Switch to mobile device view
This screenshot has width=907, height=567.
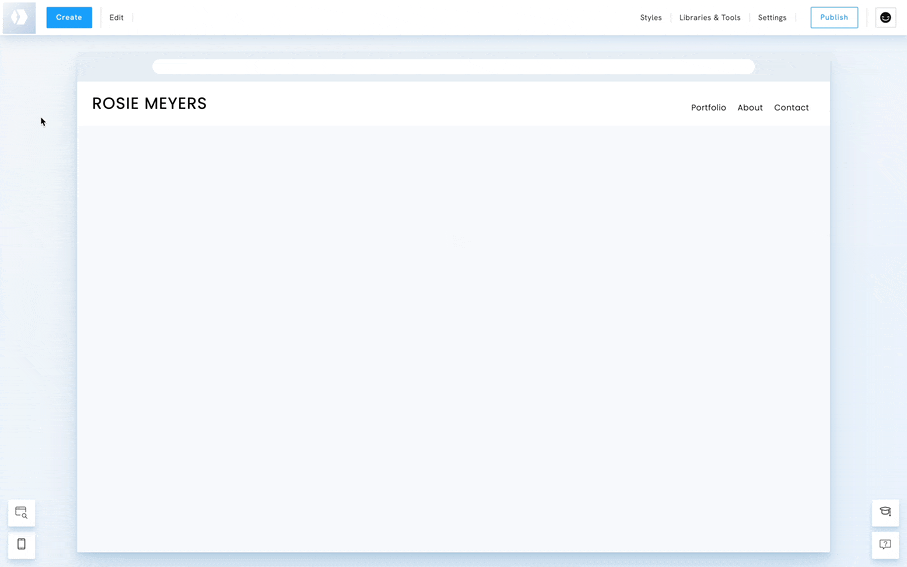pyautogui.click(x=21, y=545)
